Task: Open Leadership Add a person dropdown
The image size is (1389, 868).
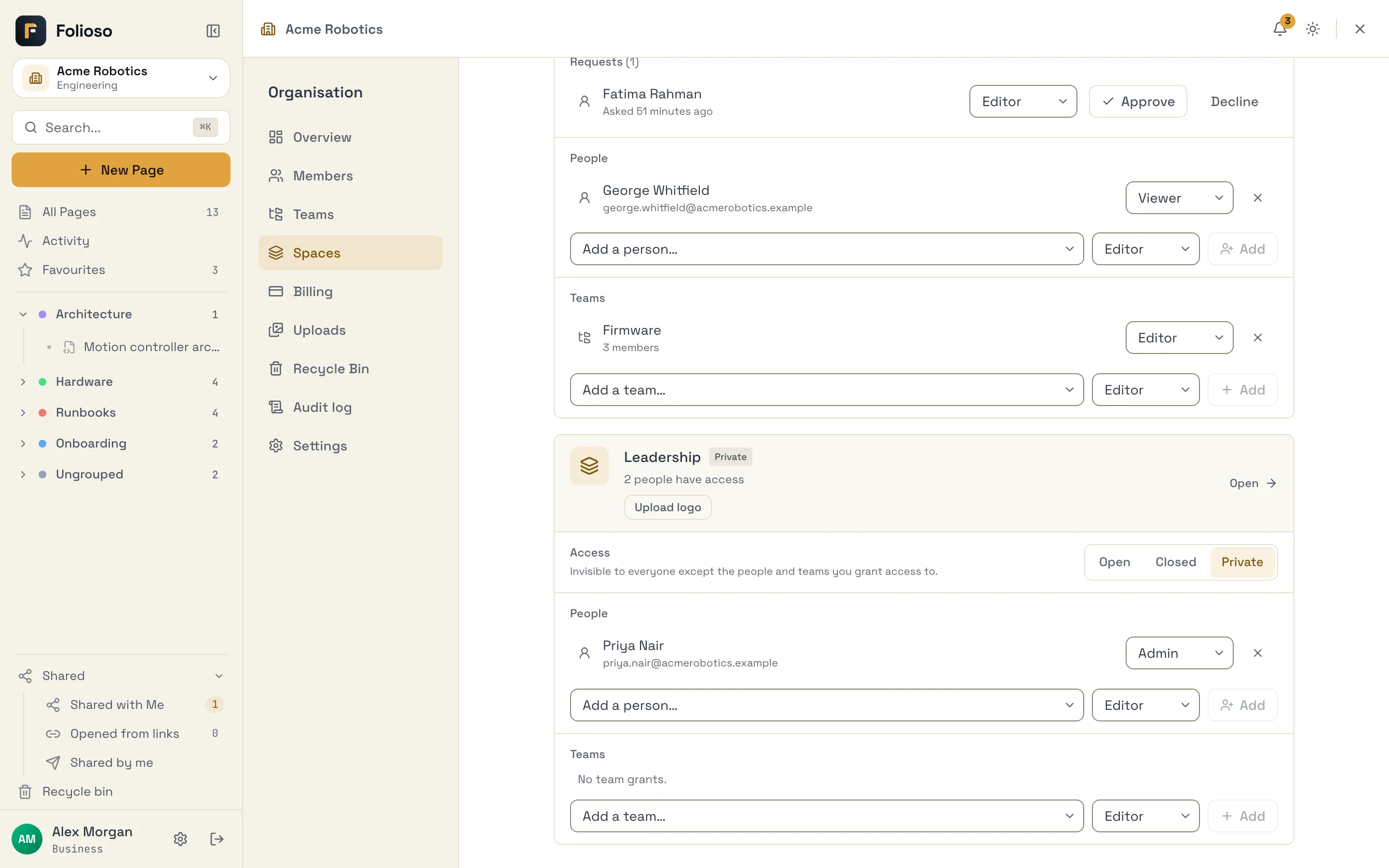Action: coord(827,705)
